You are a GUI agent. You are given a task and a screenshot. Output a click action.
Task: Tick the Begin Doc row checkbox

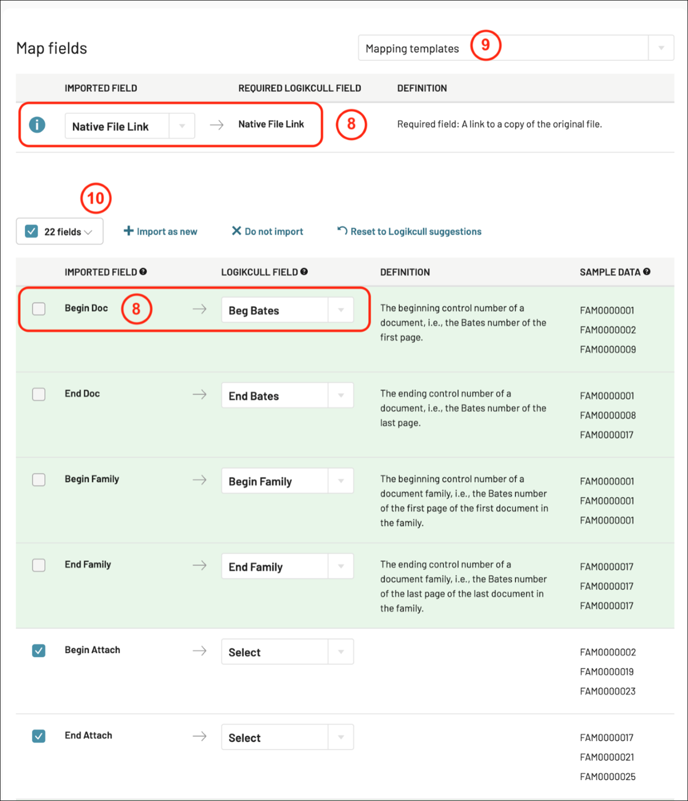pos(39,309)
